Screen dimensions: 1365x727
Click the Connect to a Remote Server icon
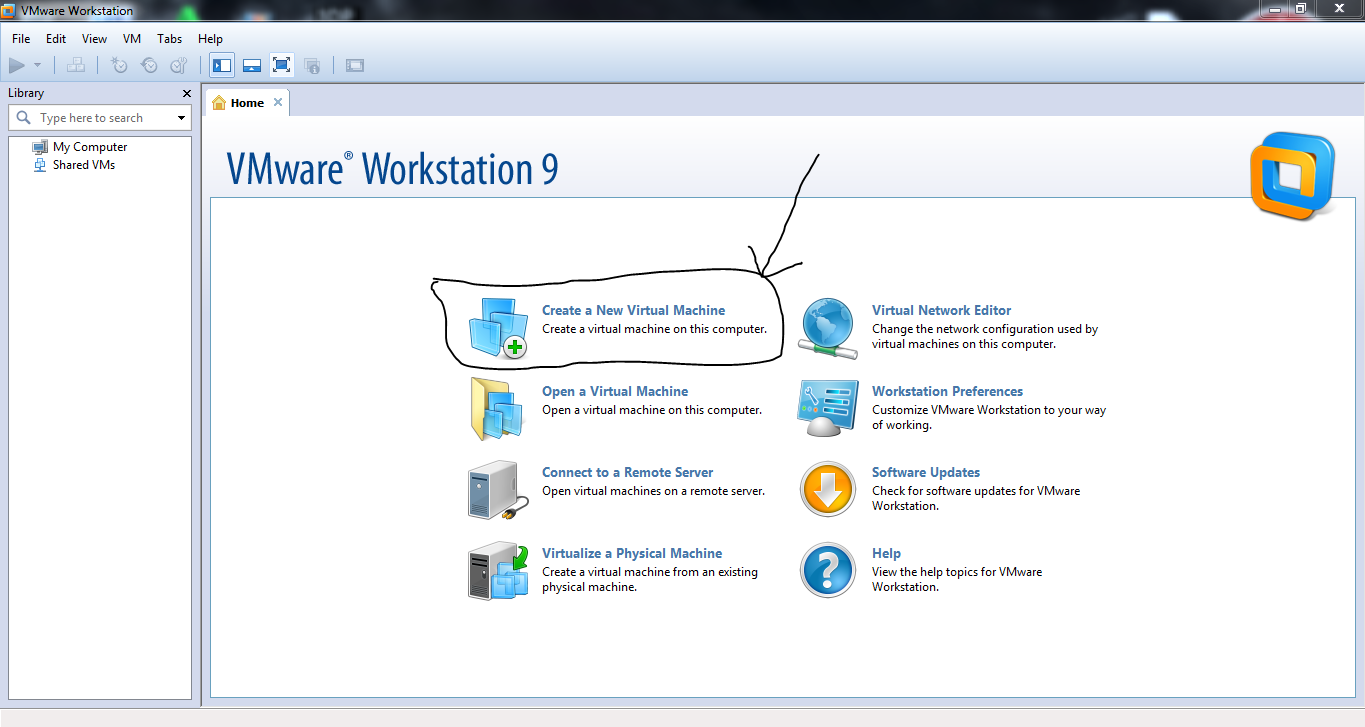[x=497, y=490]
